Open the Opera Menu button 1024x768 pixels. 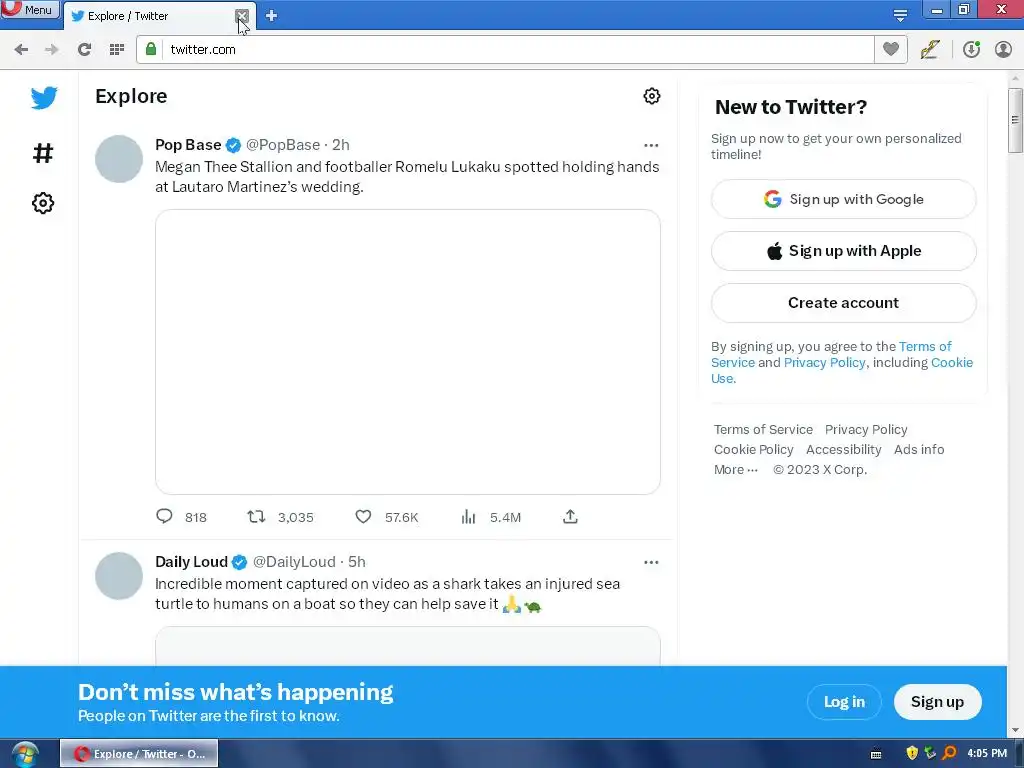(30, 10)
